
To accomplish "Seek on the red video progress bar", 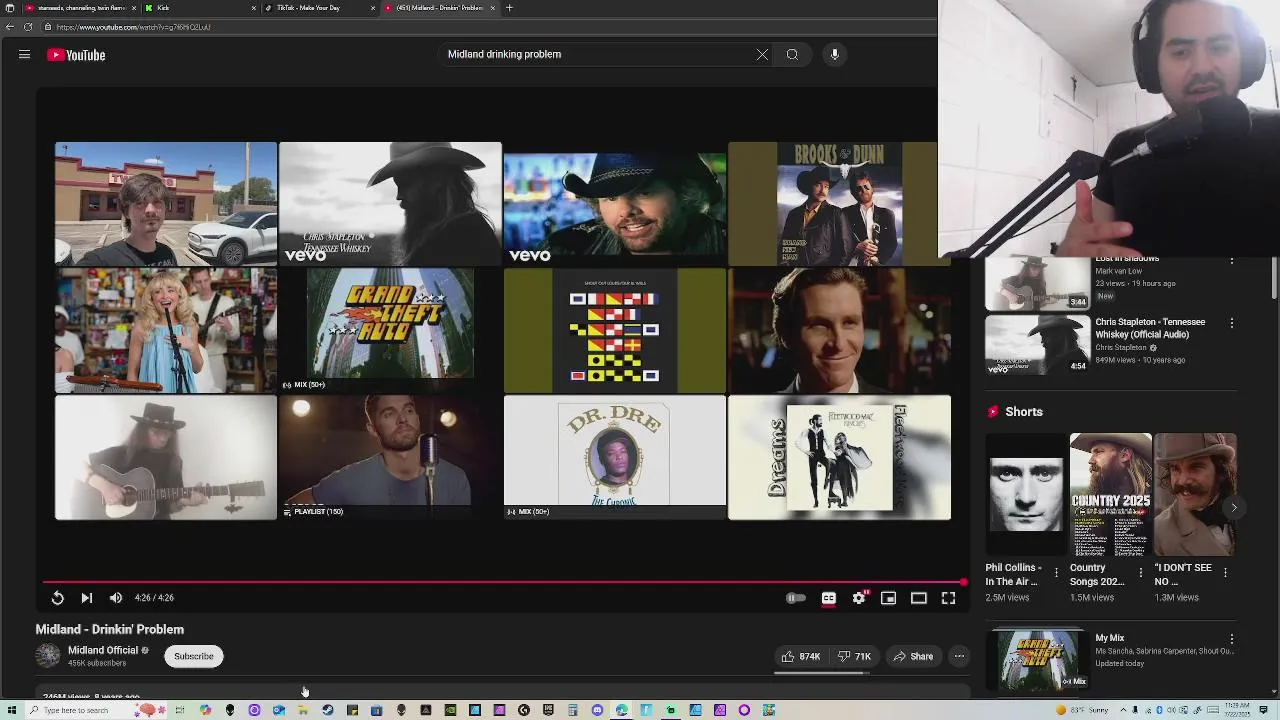I will point(503,582).
